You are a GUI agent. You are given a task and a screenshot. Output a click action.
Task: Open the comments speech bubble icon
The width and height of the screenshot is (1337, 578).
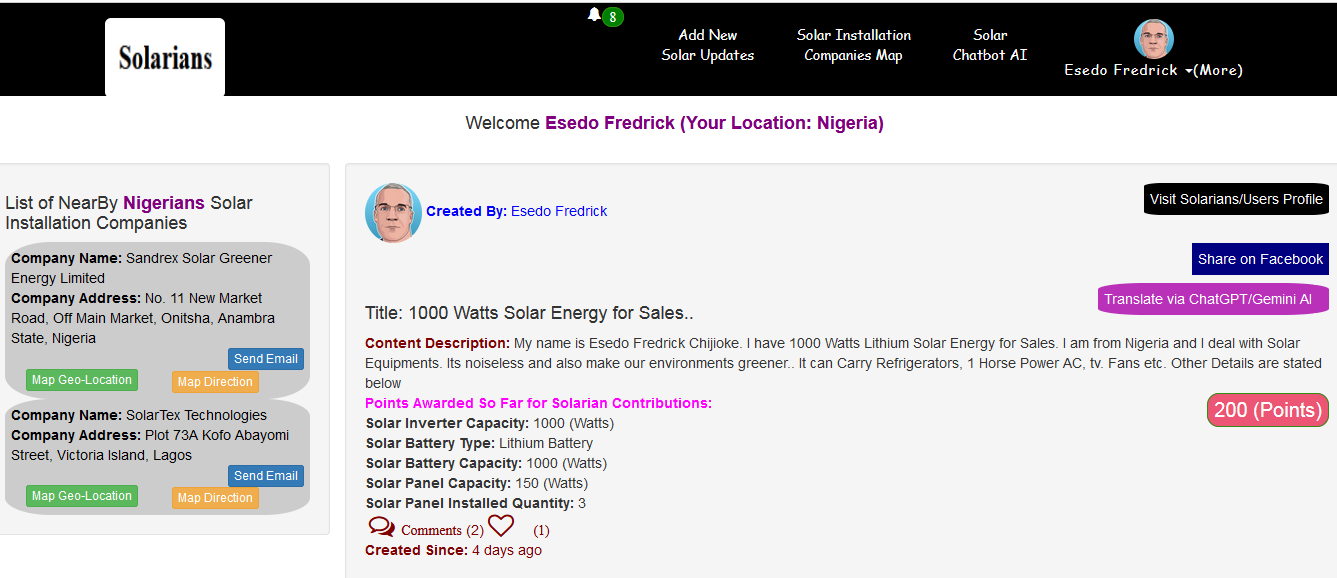[x=381, y=527]
